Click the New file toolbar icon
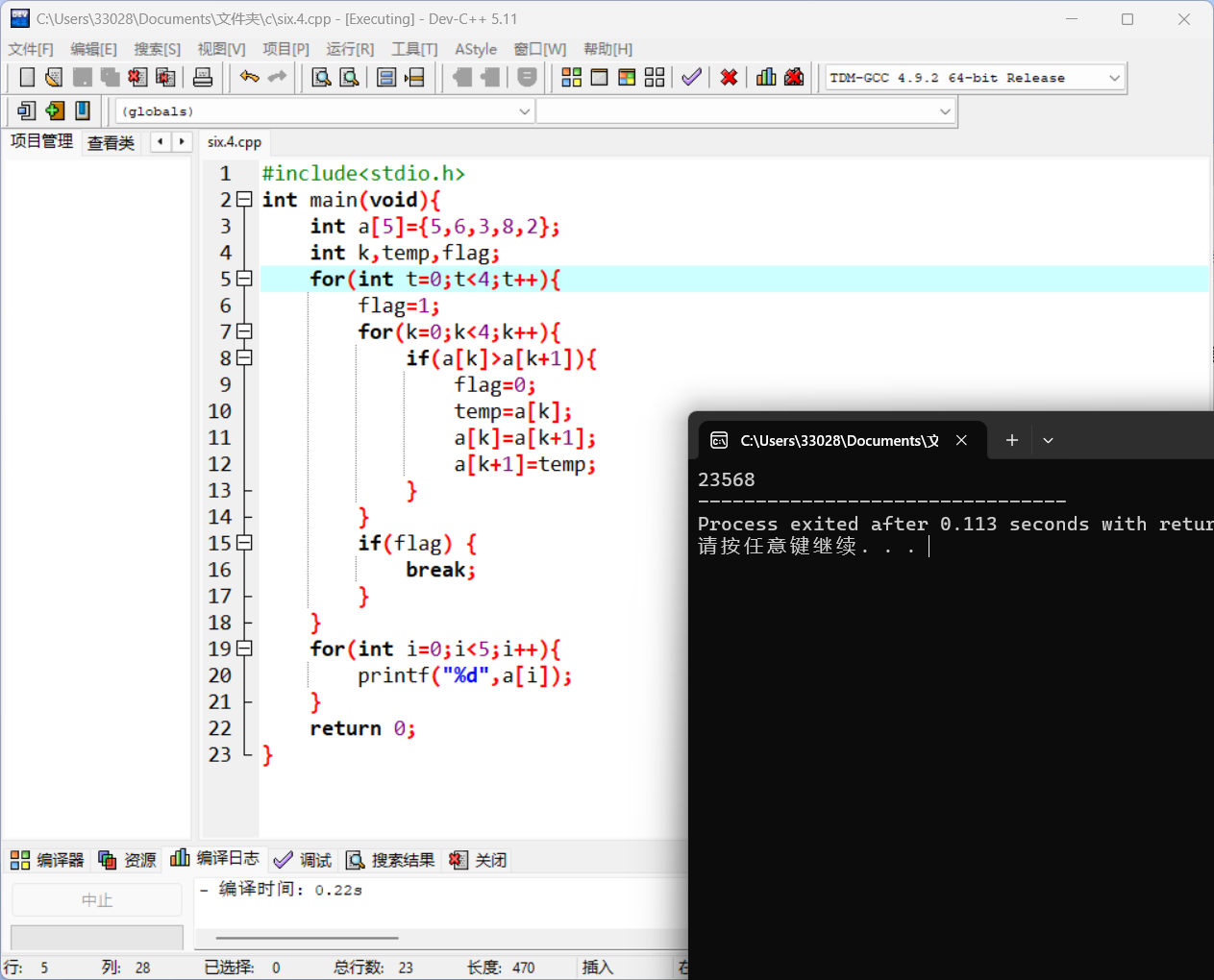 tap(27, 77)
